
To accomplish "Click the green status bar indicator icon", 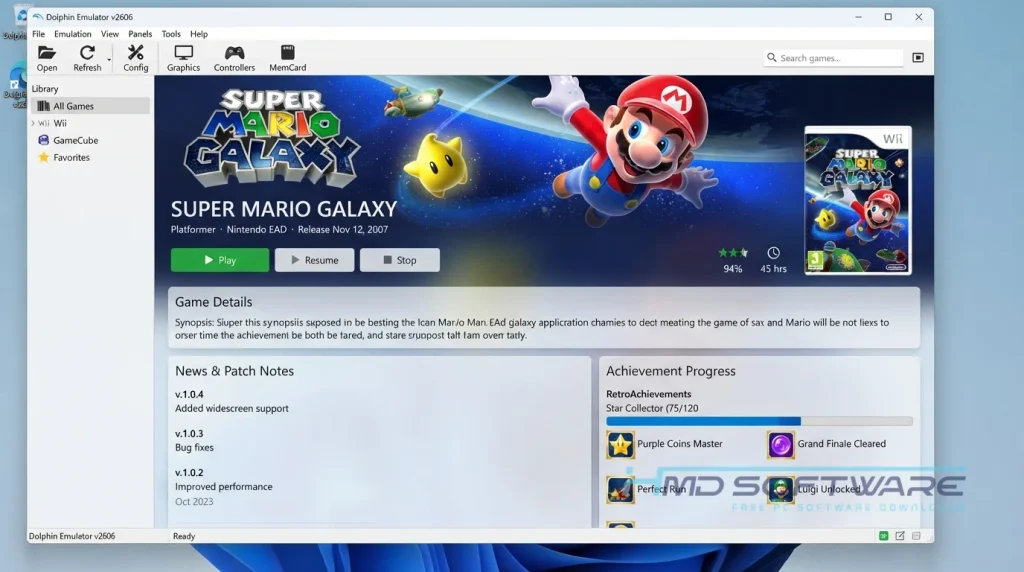I will [x=884, y=536].
